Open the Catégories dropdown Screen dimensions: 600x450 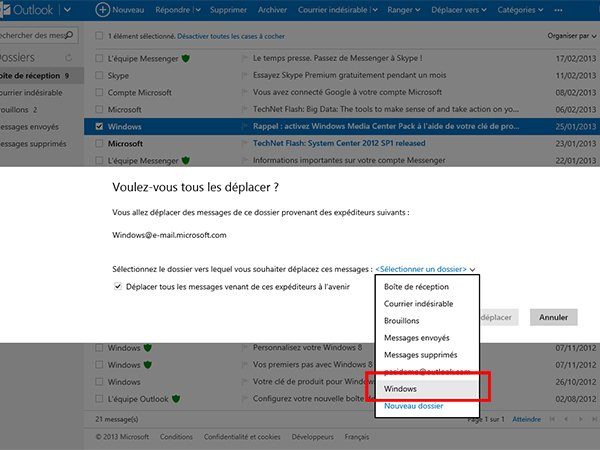point(520,10)
